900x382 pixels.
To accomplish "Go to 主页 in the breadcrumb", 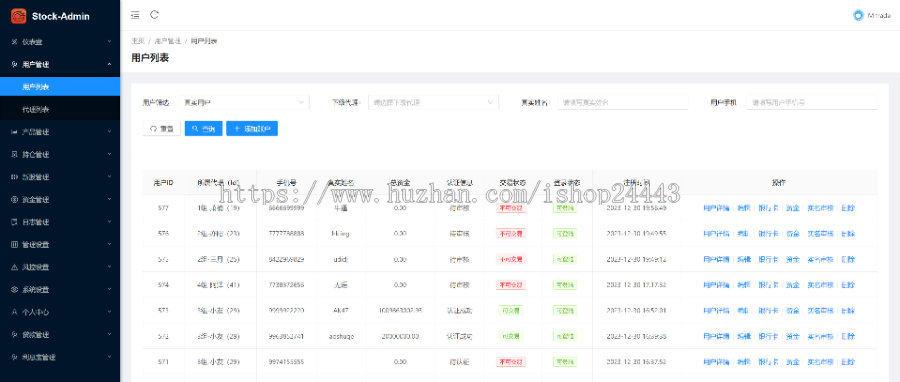I will (137, 41).
